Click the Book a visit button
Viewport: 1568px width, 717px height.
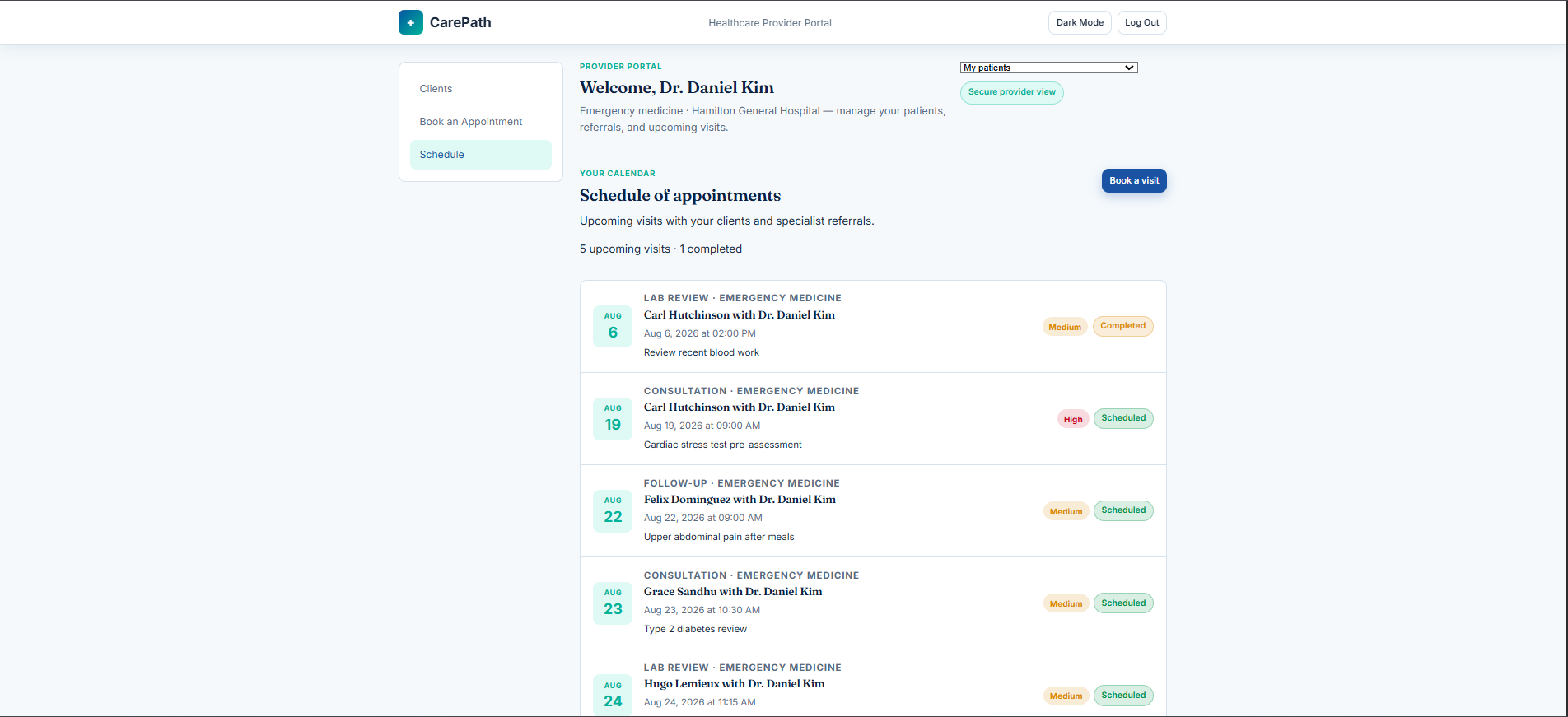tap(1134, 180)
